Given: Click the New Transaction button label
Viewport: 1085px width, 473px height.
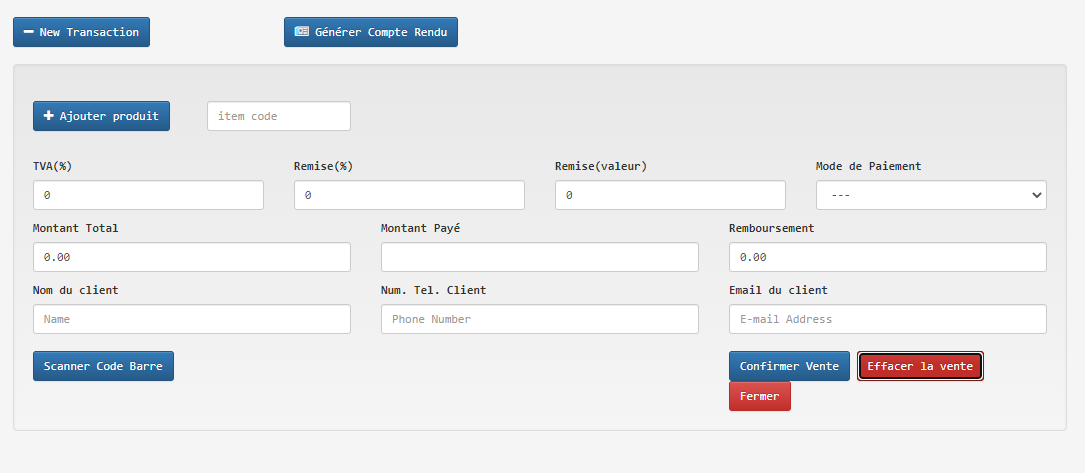Looking at the screenshot, I should [89, 32].
